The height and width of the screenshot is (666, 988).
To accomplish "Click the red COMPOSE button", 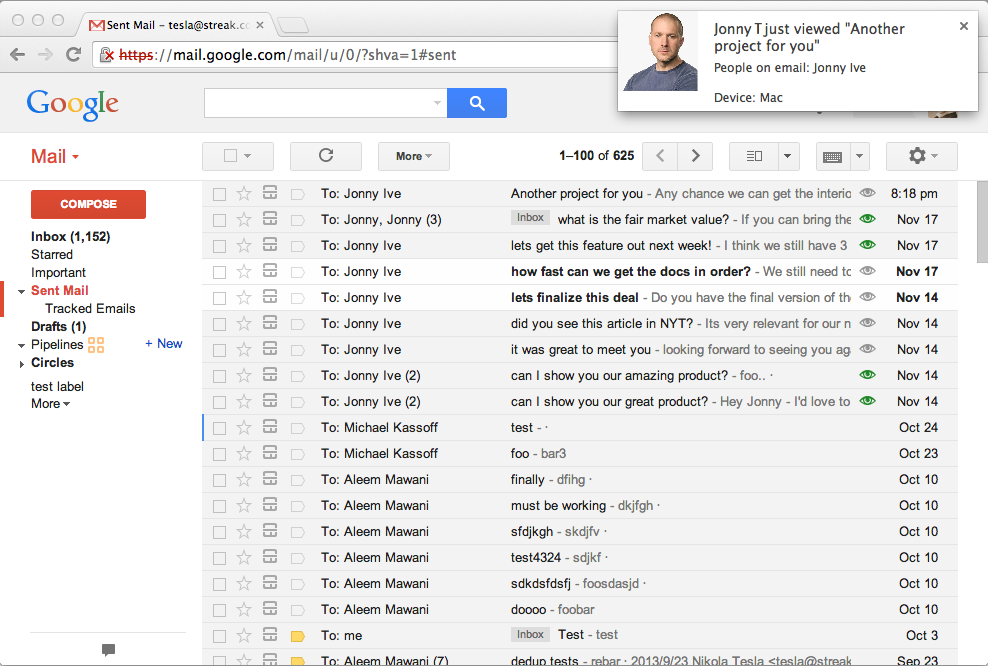I will 89,204.
